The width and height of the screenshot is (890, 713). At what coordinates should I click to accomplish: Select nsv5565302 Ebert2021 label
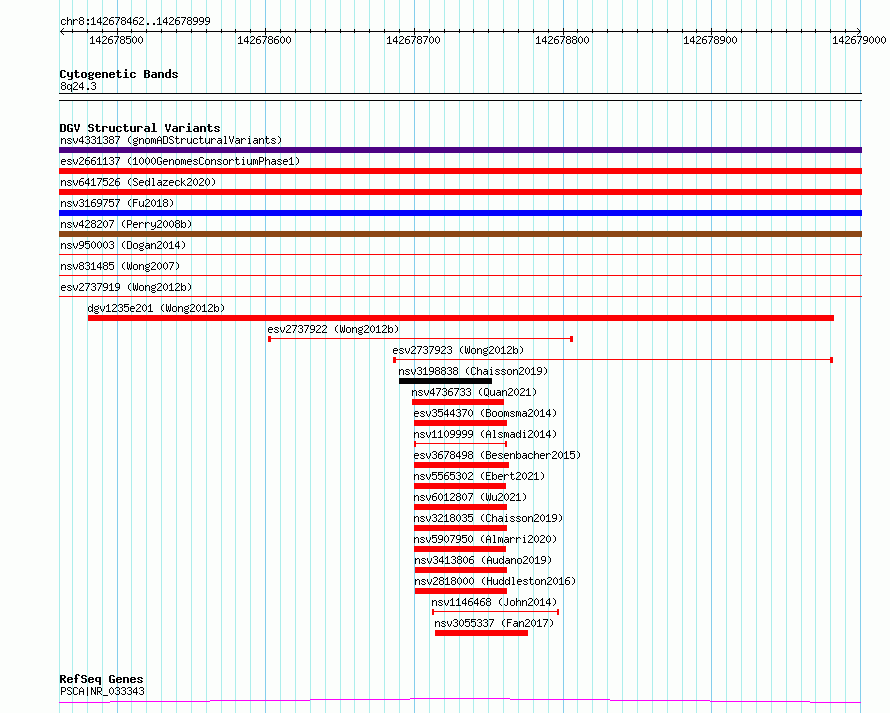[479, 476]
